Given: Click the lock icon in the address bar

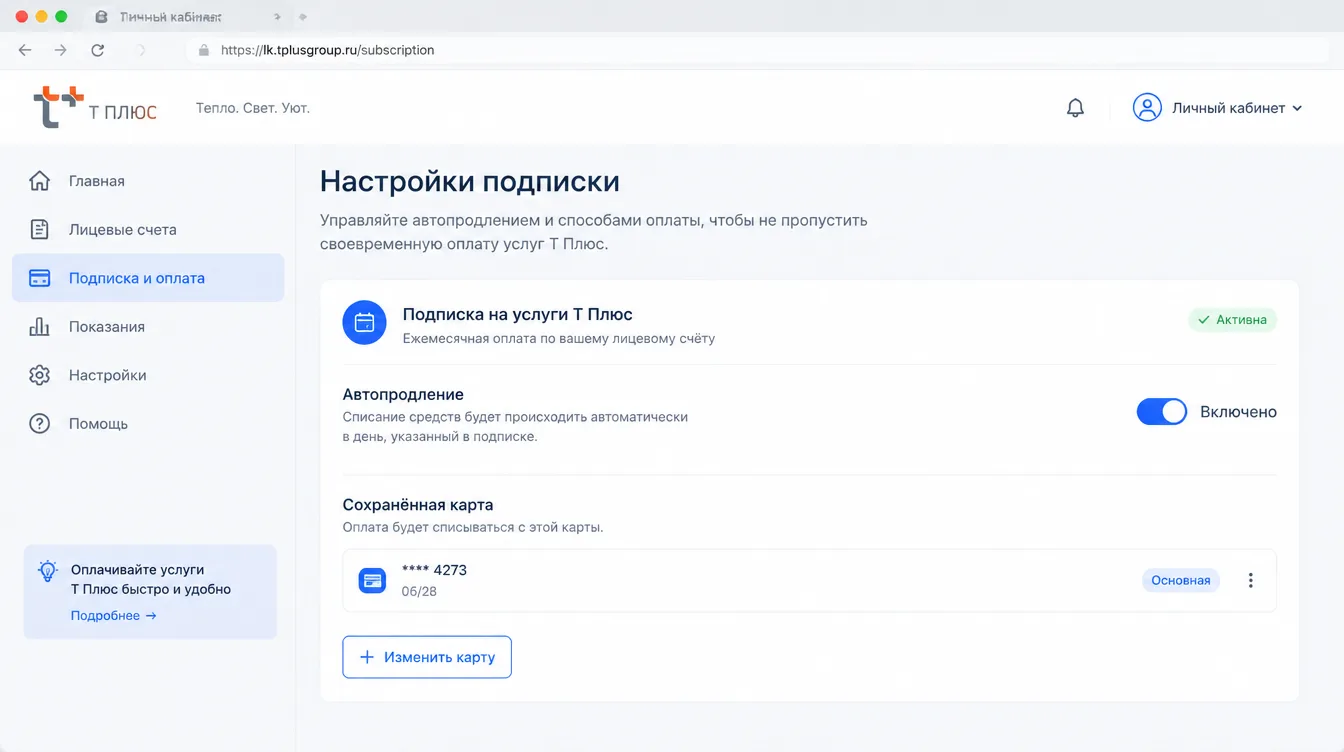Looking at the screenshot, I should [204, 50].
